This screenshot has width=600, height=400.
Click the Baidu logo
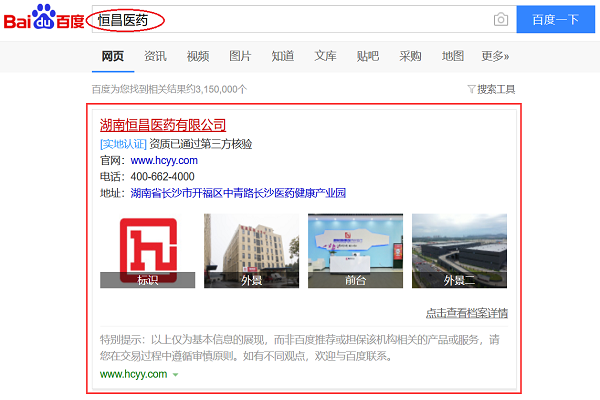[x=41, y=18]
